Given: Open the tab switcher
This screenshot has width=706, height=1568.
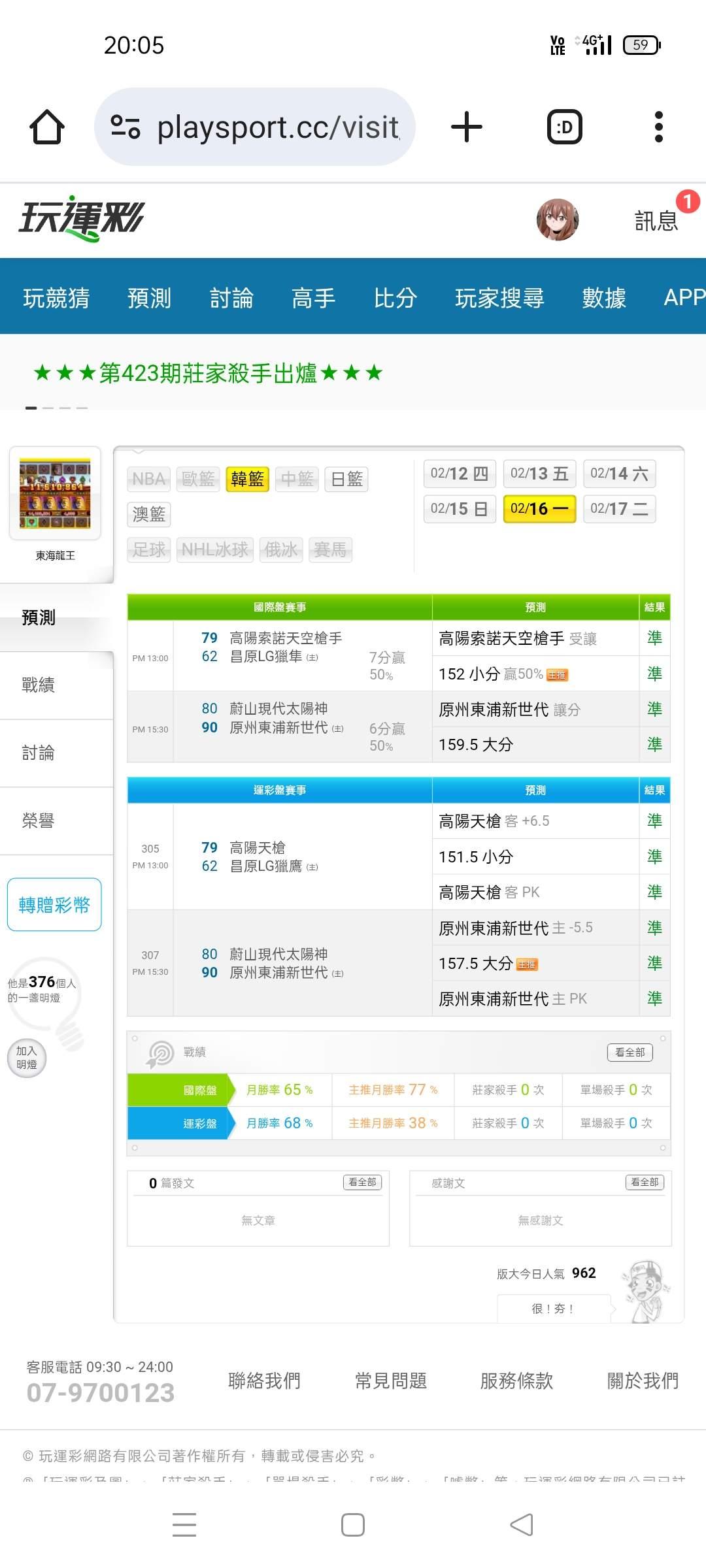Looking at the screenshot, I should 564,127.
